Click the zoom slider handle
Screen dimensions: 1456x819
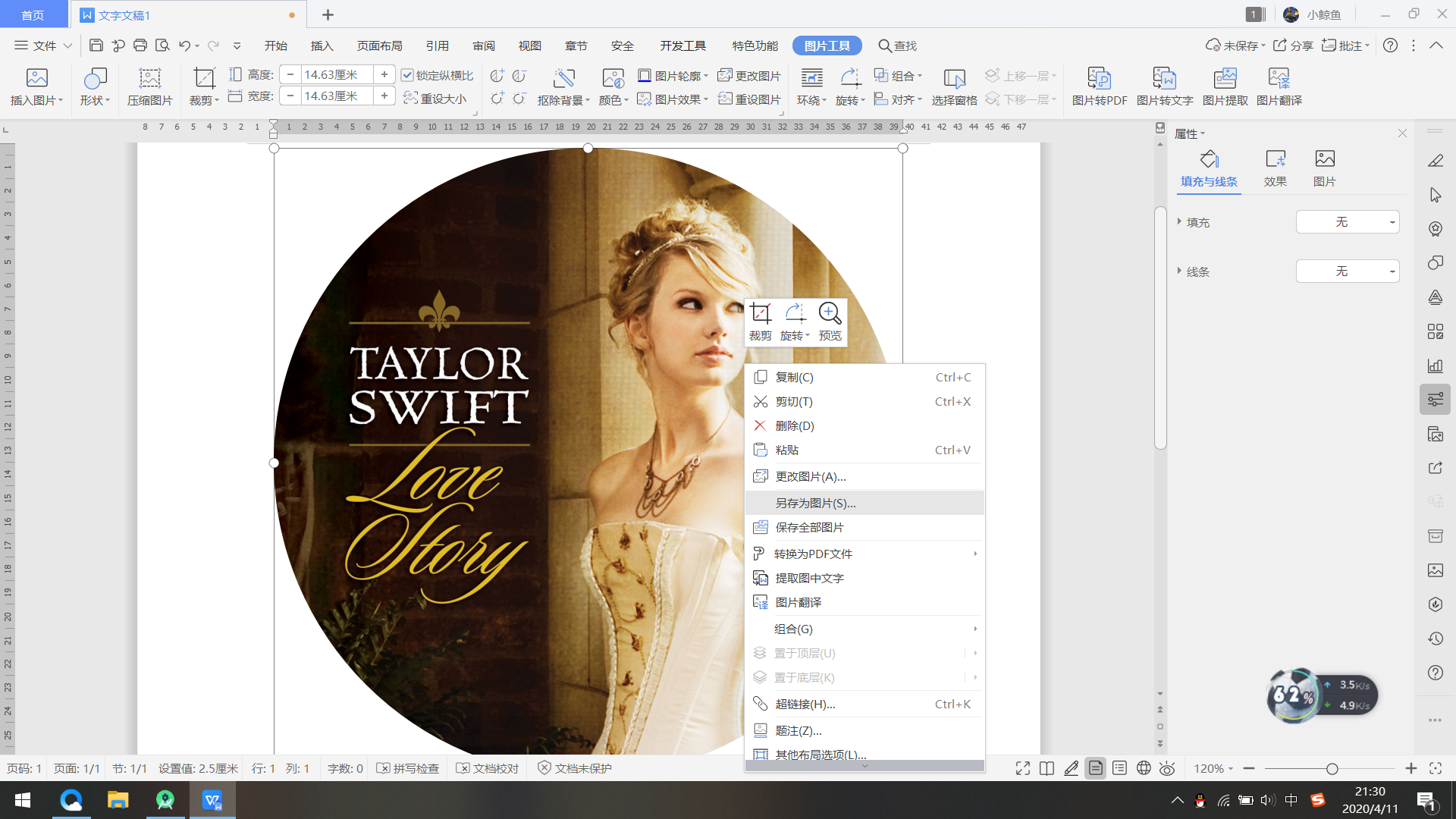tap(1332, 769)
